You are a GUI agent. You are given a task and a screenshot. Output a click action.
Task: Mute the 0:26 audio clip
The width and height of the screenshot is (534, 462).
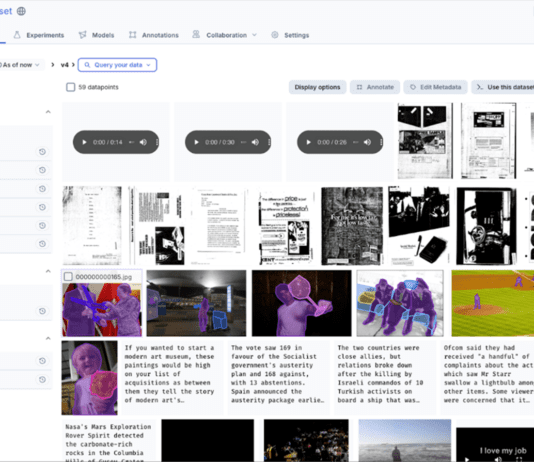click(367, 142)
